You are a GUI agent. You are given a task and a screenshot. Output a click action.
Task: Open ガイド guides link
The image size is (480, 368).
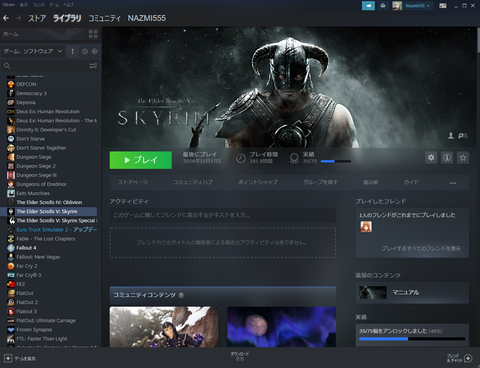pyautogui.click(x=411, y=182)
